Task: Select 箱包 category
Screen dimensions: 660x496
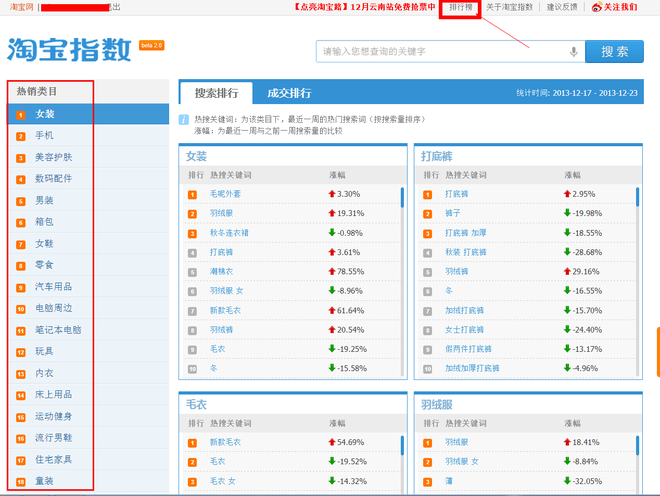Action: 88,222
